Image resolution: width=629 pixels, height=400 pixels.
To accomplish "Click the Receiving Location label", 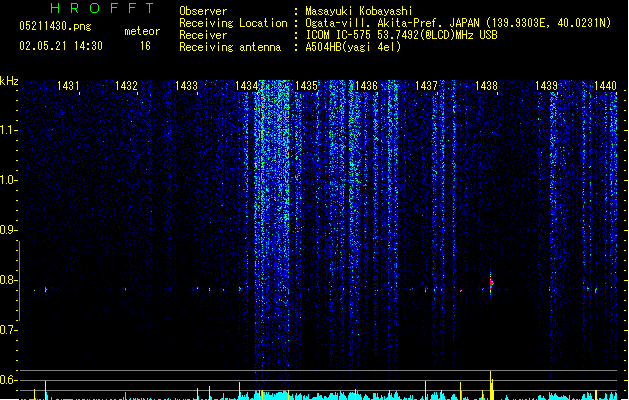I will (233, 23).
